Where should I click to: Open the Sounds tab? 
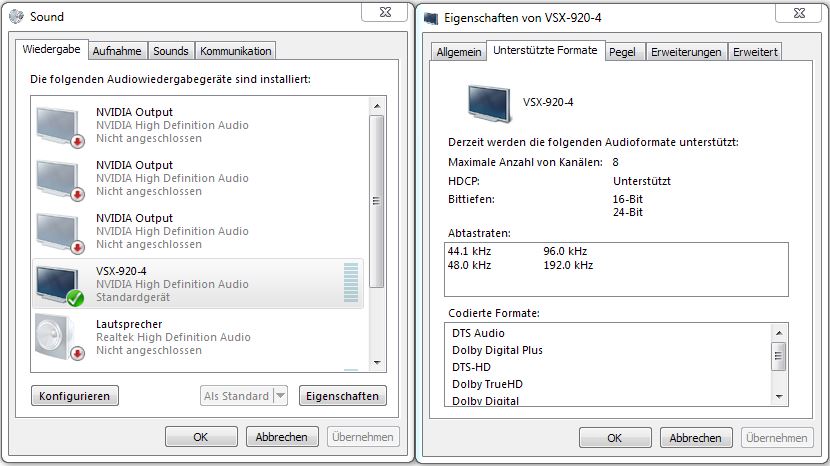pos(171,51)
